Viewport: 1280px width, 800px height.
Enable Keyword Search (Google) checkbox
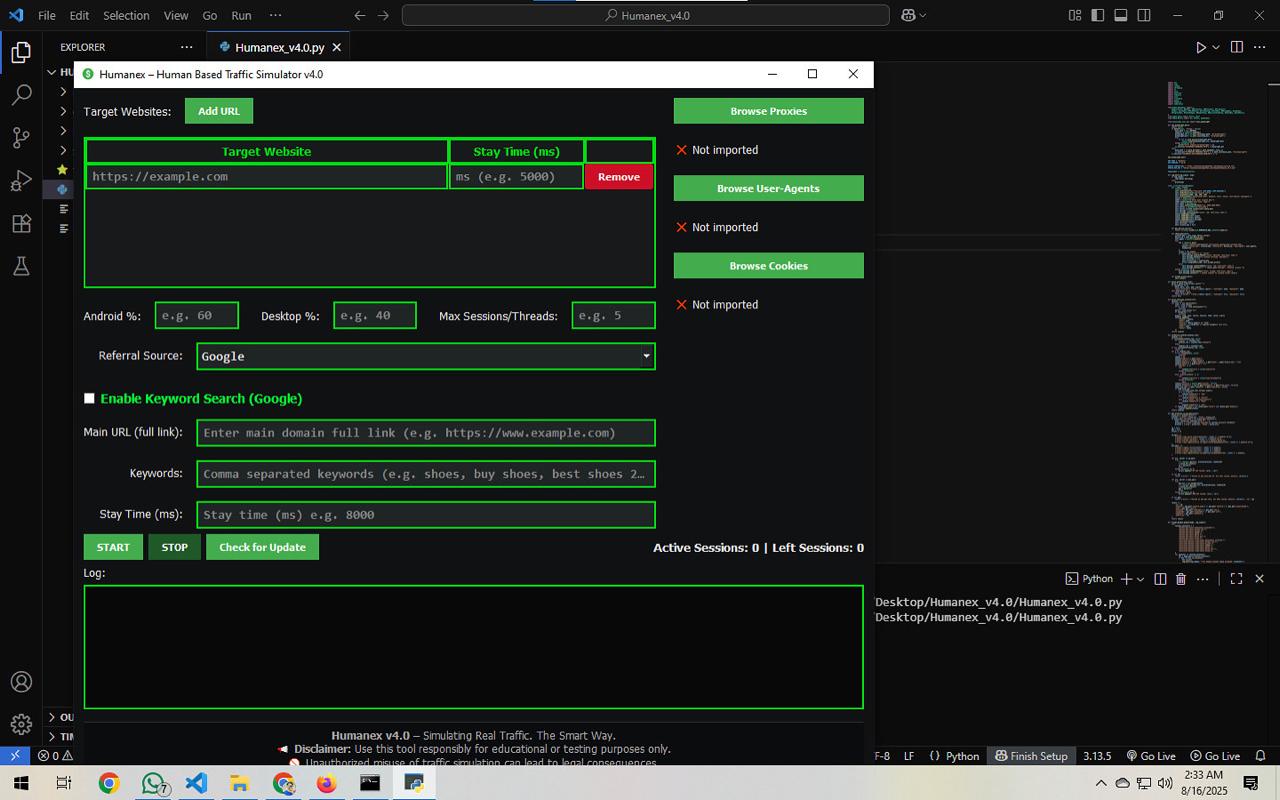(x=89, y=398)
